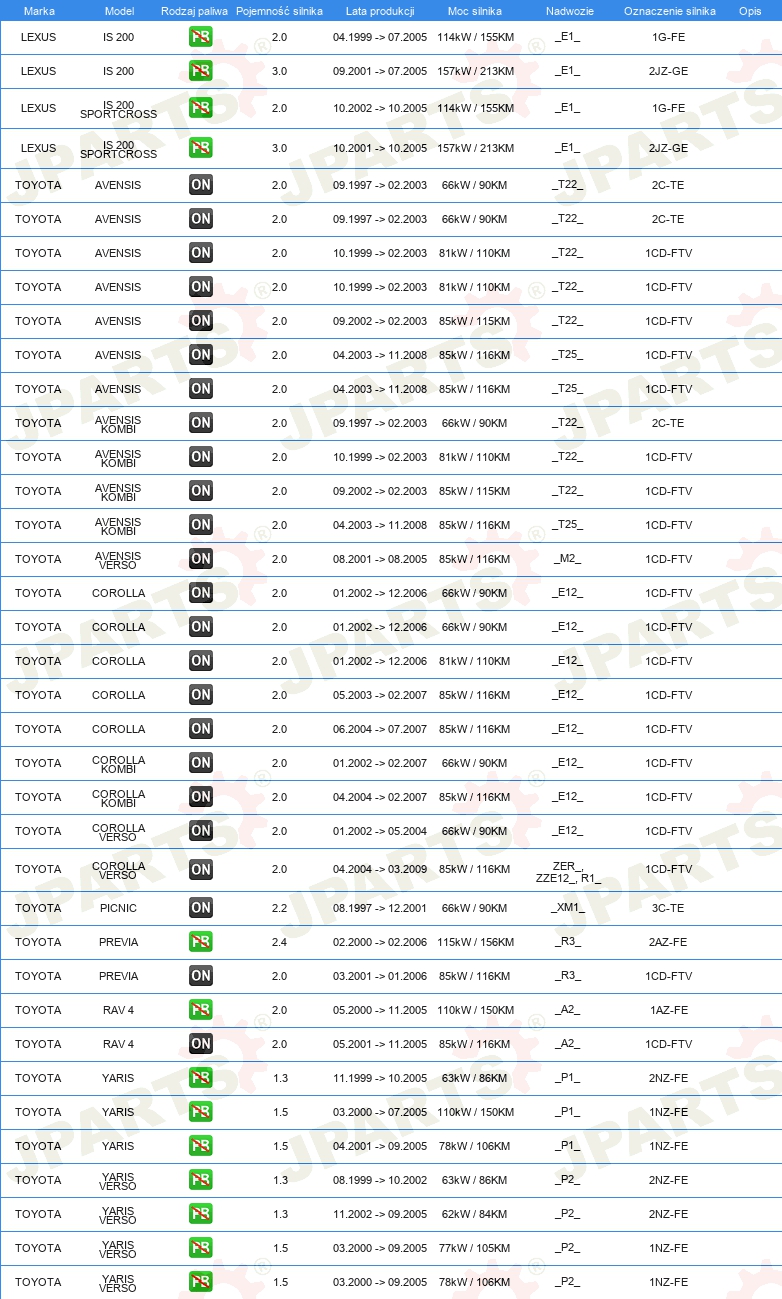Click the Pojemność silnika column header
Image resolution: width=782 pixels, height=1299 pixels.
point(279,10)
